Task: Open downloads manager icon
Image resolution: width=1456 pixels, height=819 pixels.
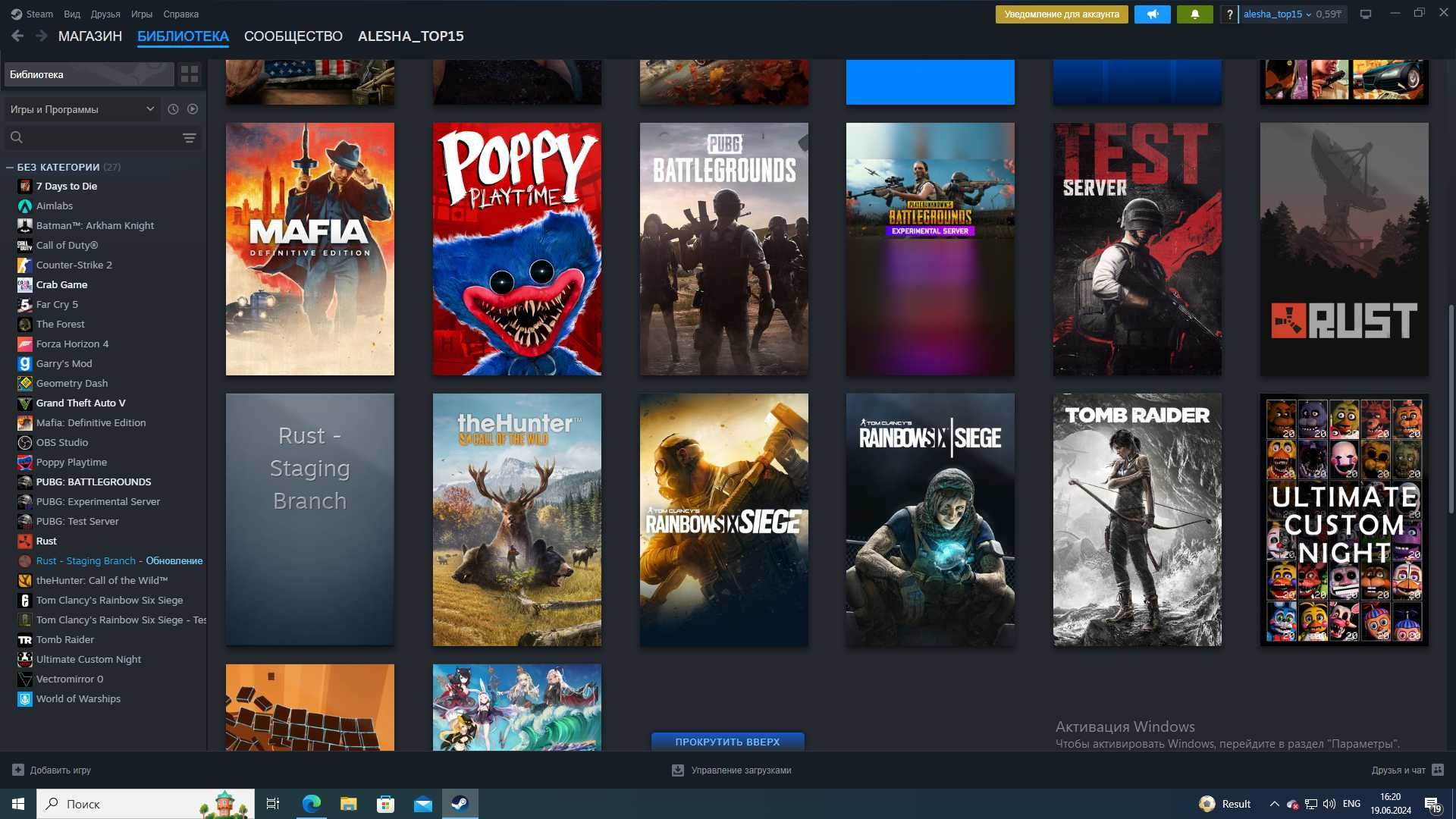Action: (x=678, y=770)
